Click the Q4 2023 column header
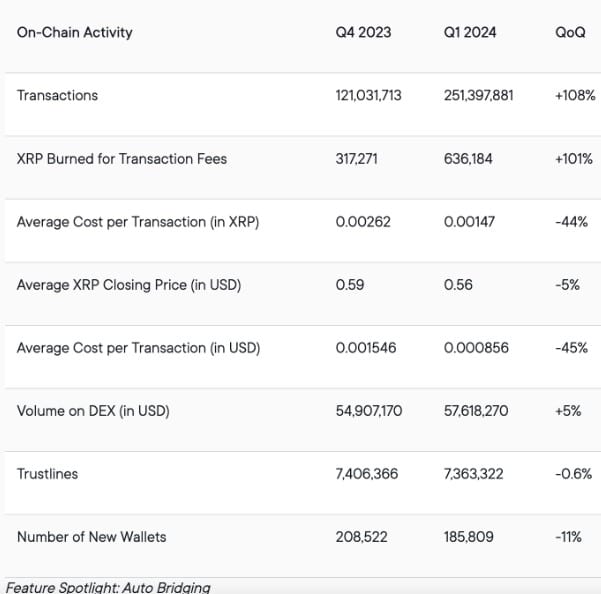The width and height of the screenshot is (601, 594). coord(363,32)
